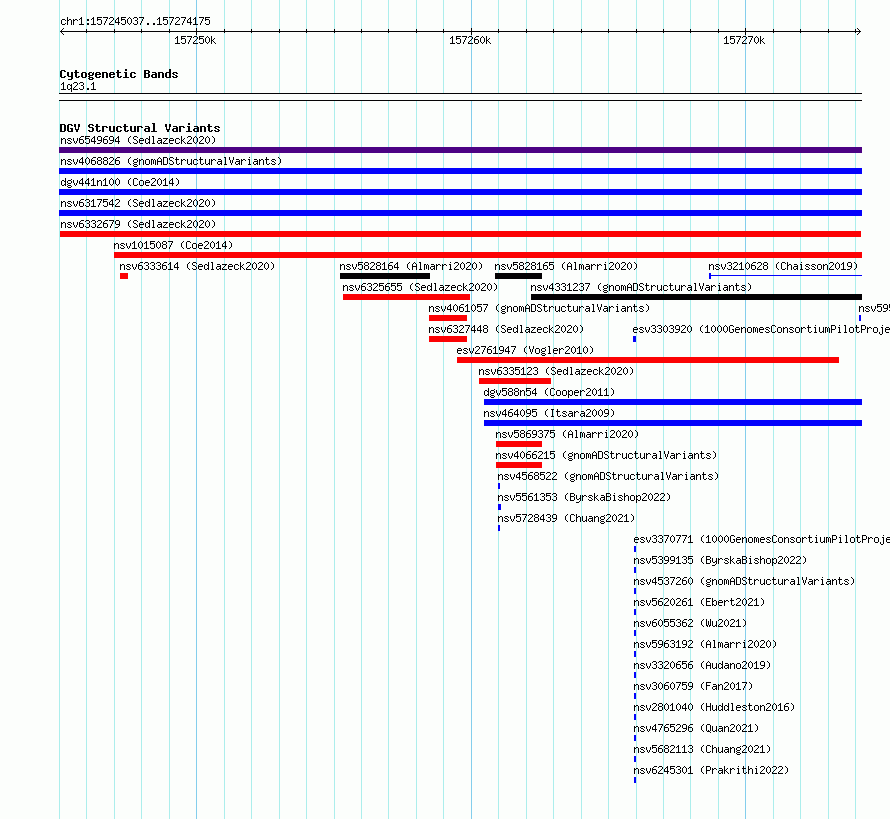Click the nsv6332679 (Sedlazeck2020) label

point(138,224)
